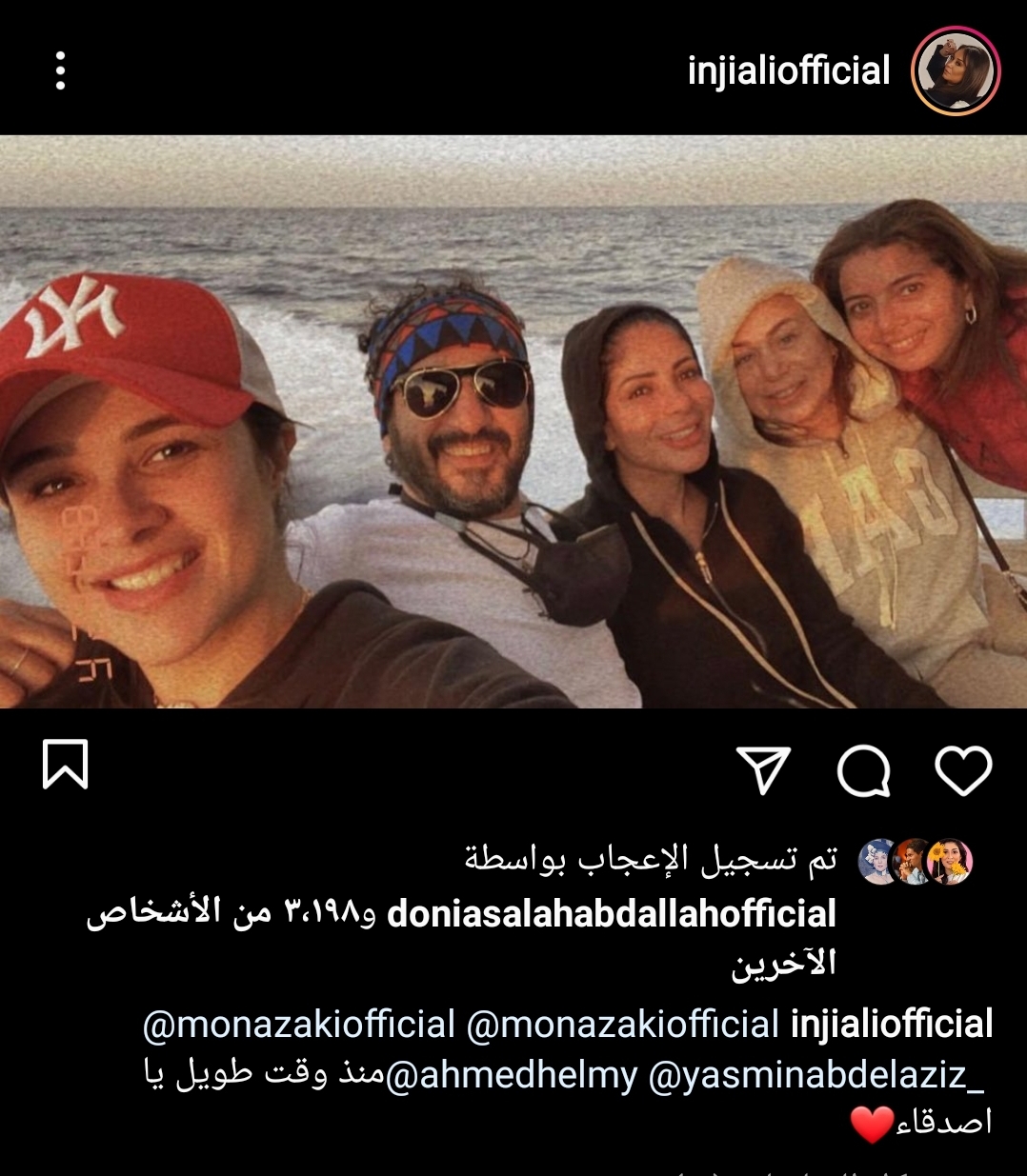Screen dimensions: 1027x1176
Task: Open doniasalahabdallahofficial profile from likes
Action: pos(612,913)
